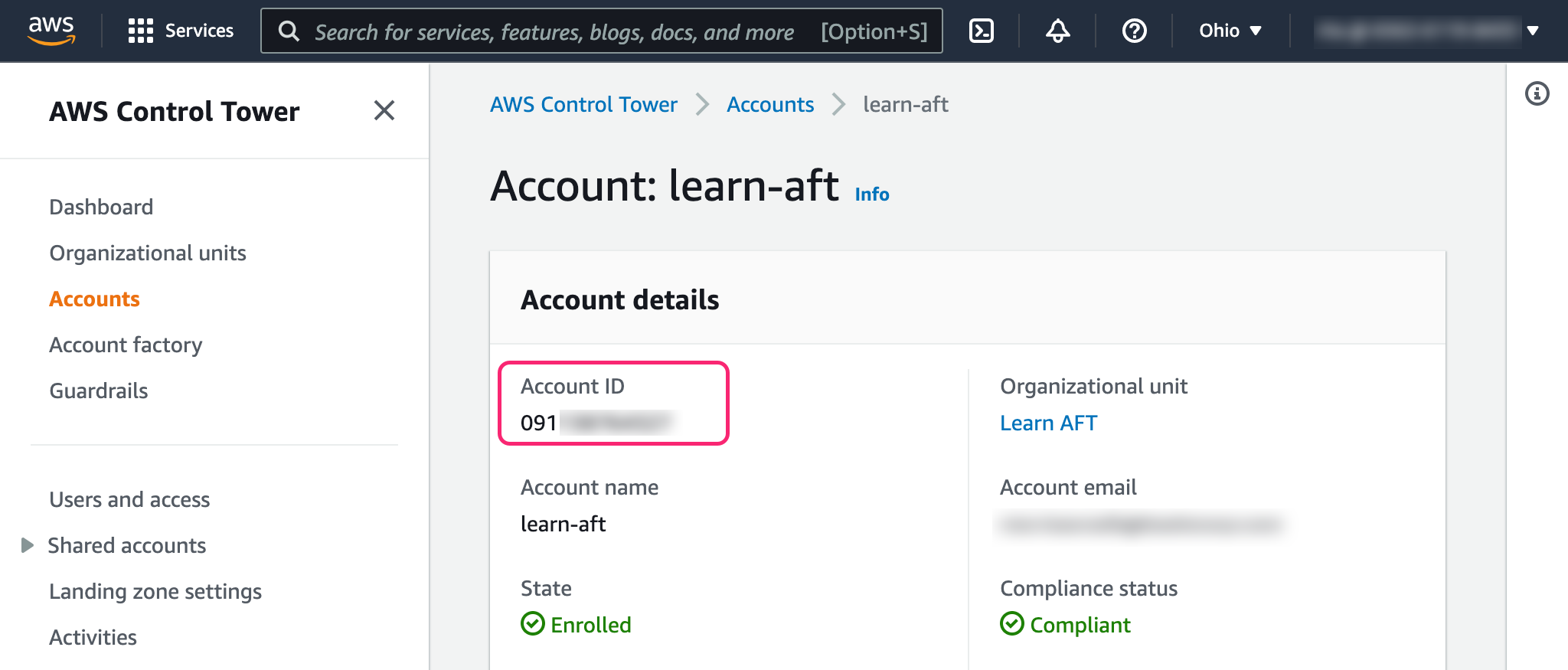Click the AWS Control Tower breadcrumb

pos(583,104)
